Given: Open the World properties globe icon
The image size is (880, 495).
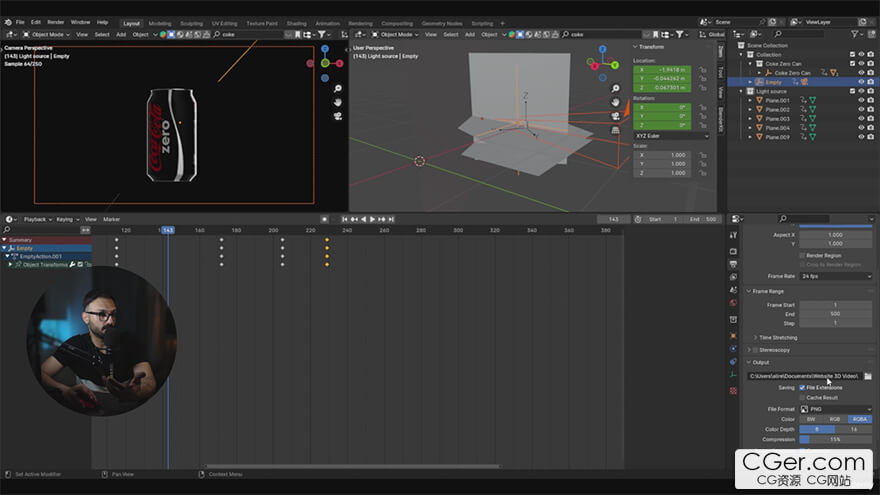Looking at the screenshot, I should click(733, 302).
